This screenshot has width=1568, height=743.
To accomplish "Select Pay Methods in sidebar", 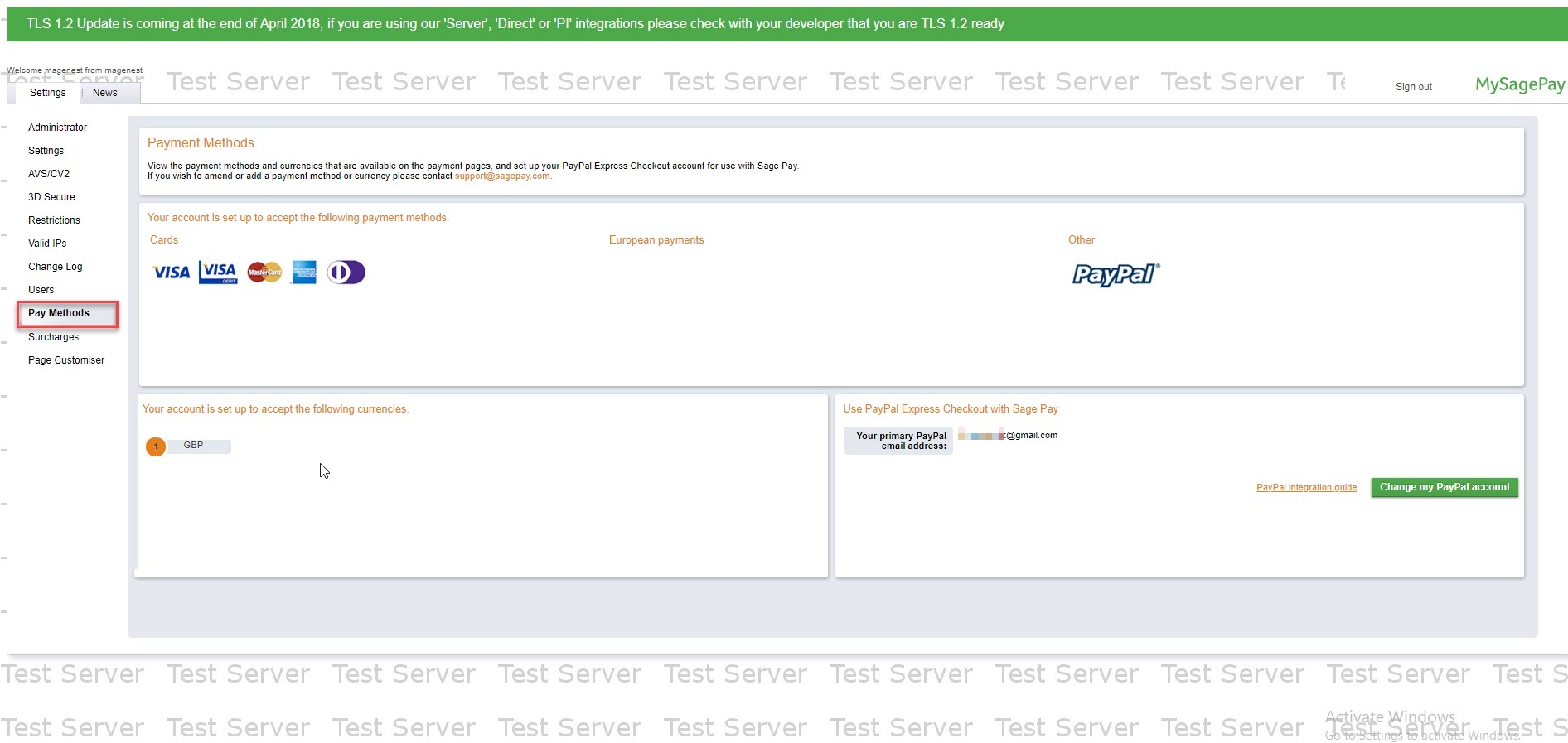I will [59, 313].
